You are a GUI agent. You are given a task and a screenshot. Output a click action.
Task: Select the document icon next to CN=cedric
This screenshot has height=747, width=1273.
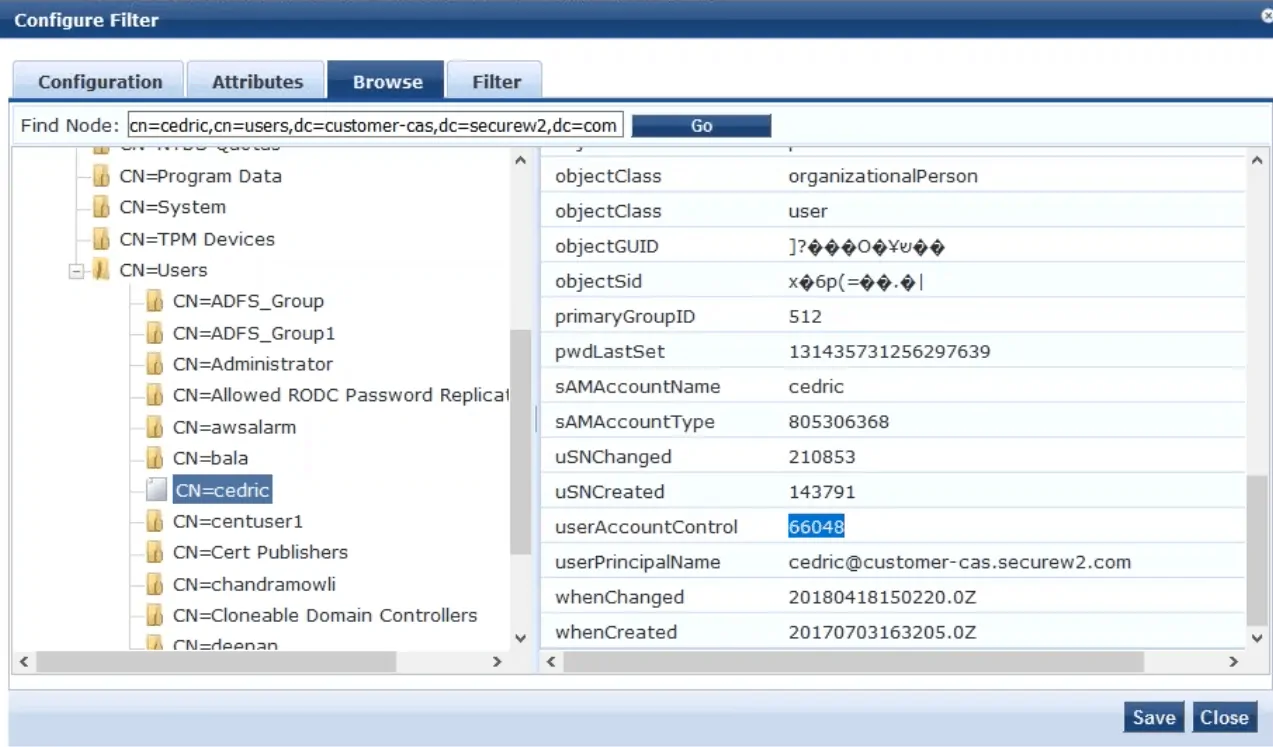(156, 490)
